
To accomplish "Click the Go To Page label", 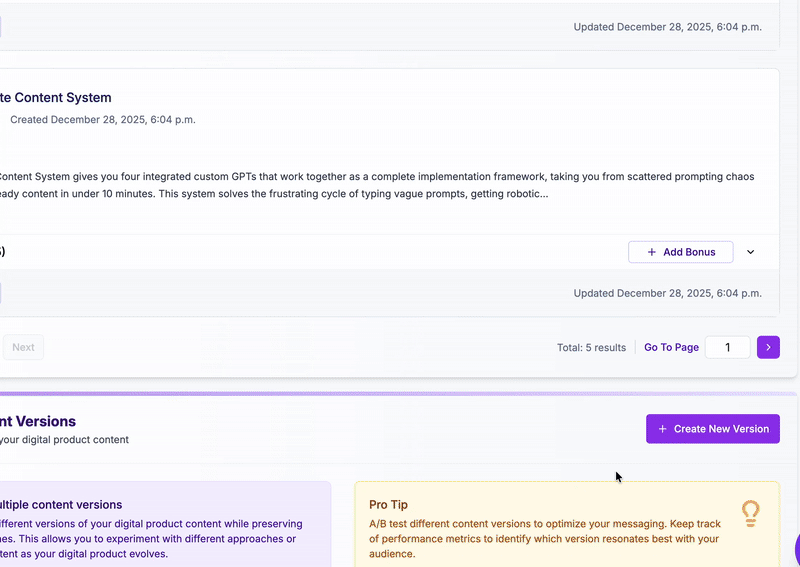I will pos(671,347).
